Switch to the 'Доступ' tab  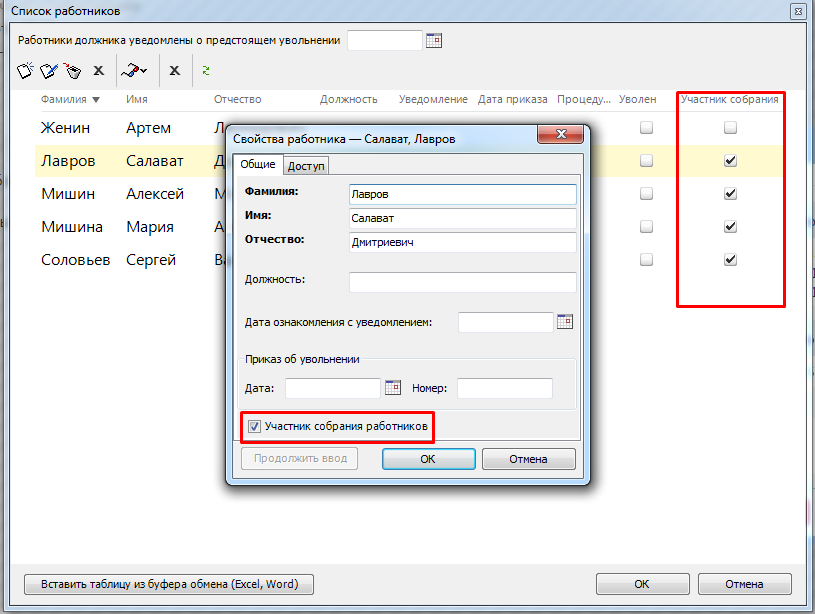pos(306,166)
